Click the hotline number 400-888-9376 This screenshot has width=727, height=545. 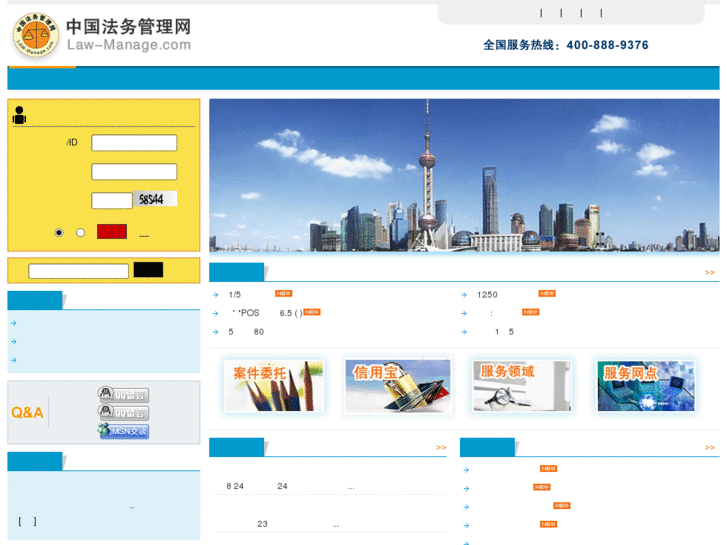point(607,45)
